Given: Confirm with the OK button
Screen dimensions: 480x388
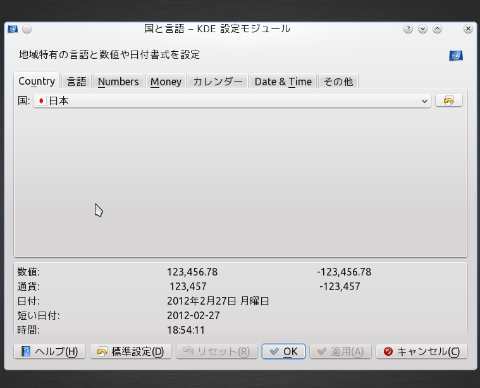Looking at the screenshot, I should 284,351.
